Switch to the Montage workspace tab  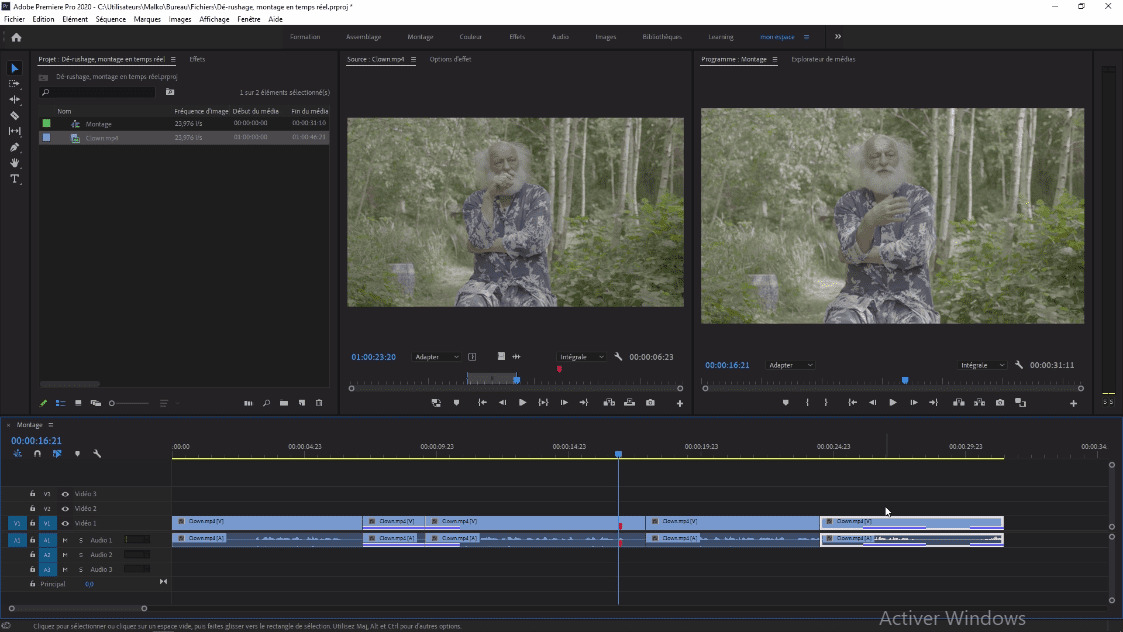pos(420,36)
